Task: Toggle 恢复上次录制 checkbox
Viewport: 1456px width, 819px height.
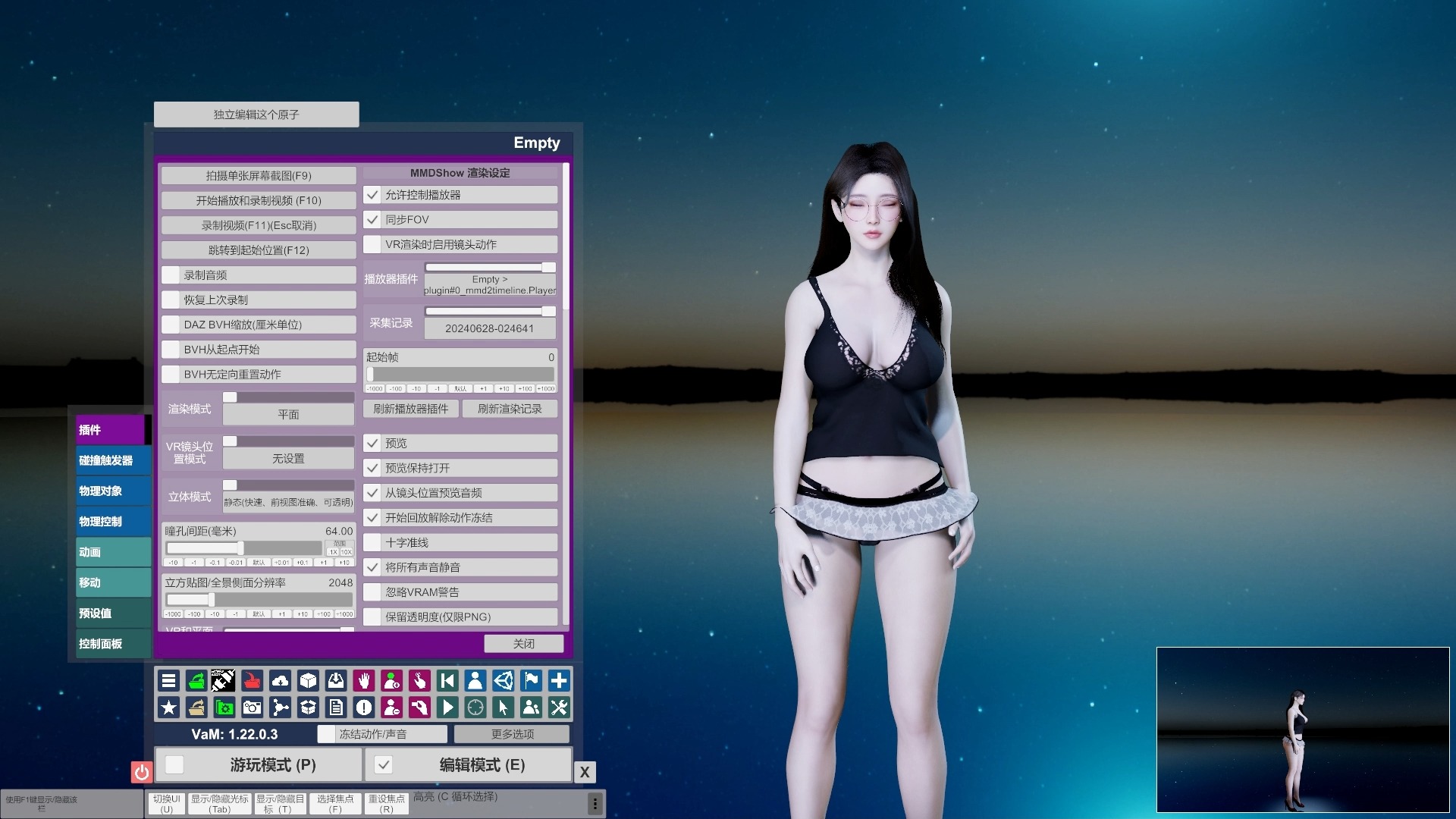Action: [171, 300]
